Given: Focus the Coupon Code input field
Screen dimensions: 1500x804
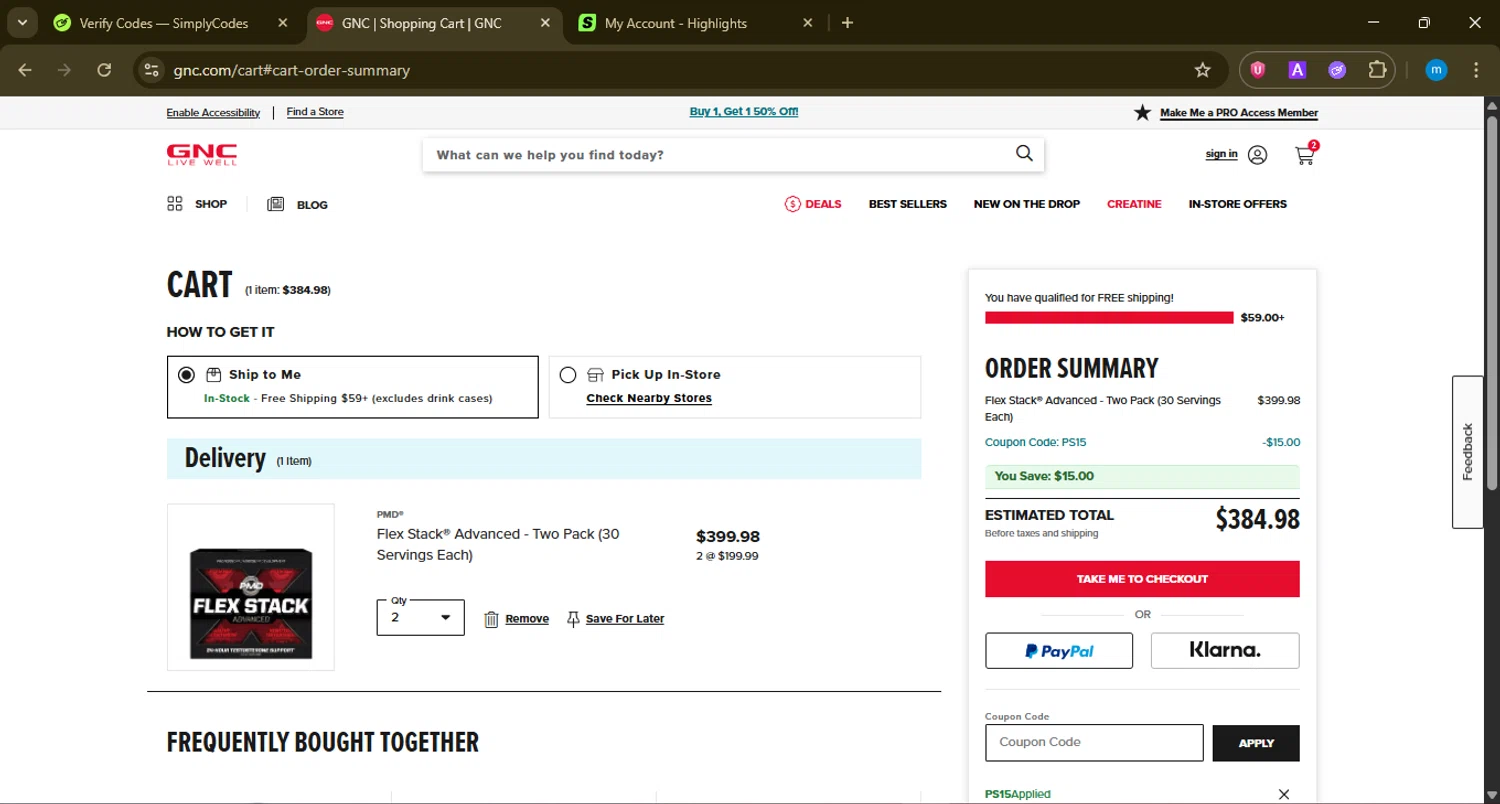Looking at the screenshot, I should tap(1094, 743).
